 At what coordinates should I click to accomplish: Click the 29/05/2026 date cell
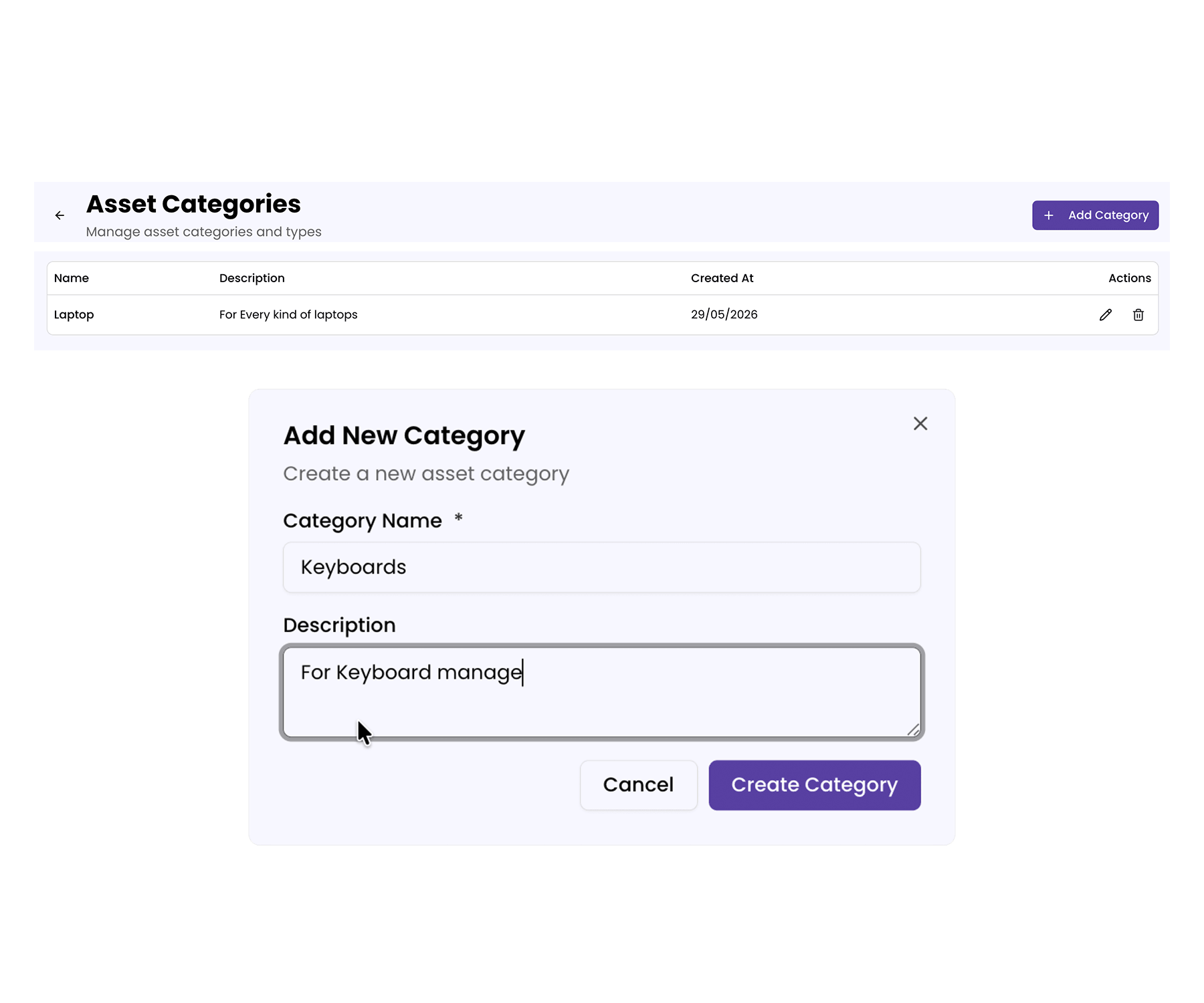point(724,314)
